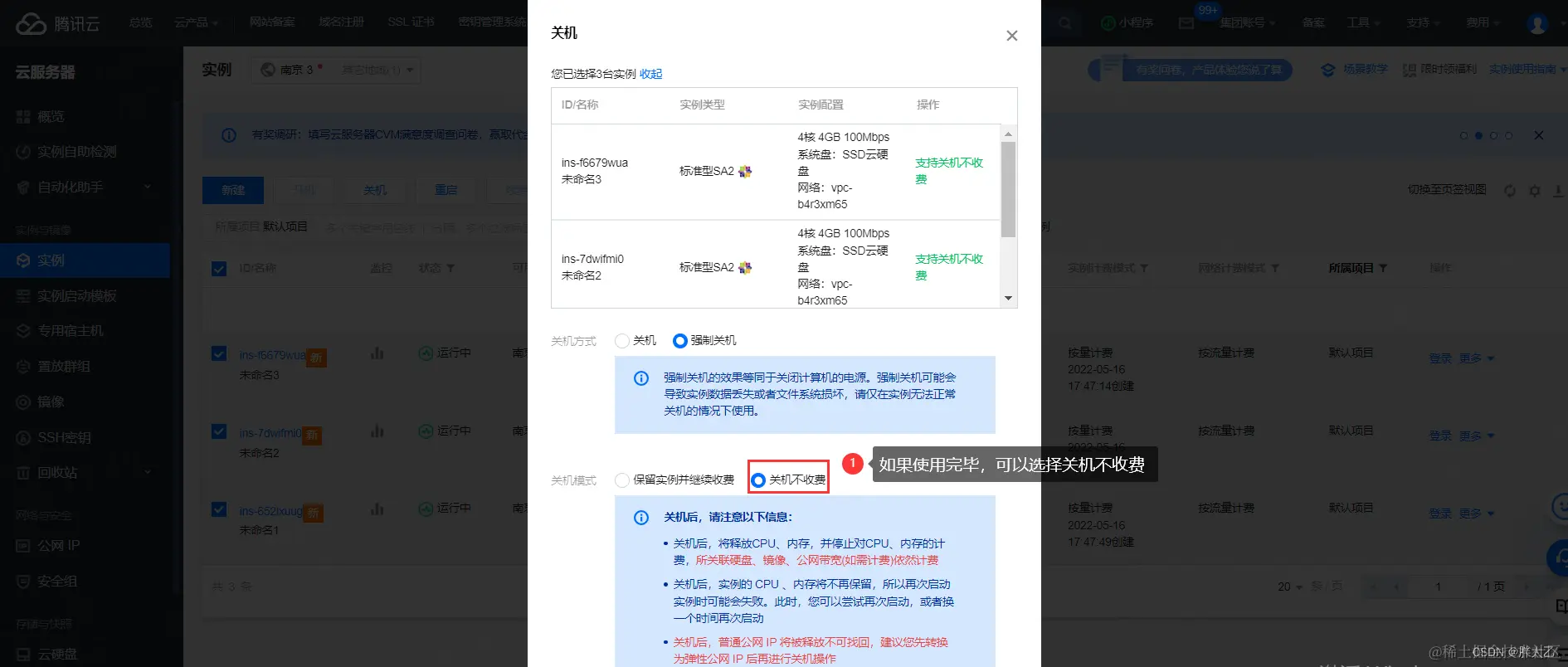Expand the 实例使用指南 dropdown
Viewport: 1568px width, 667px height.
[x=1527, y=70]
